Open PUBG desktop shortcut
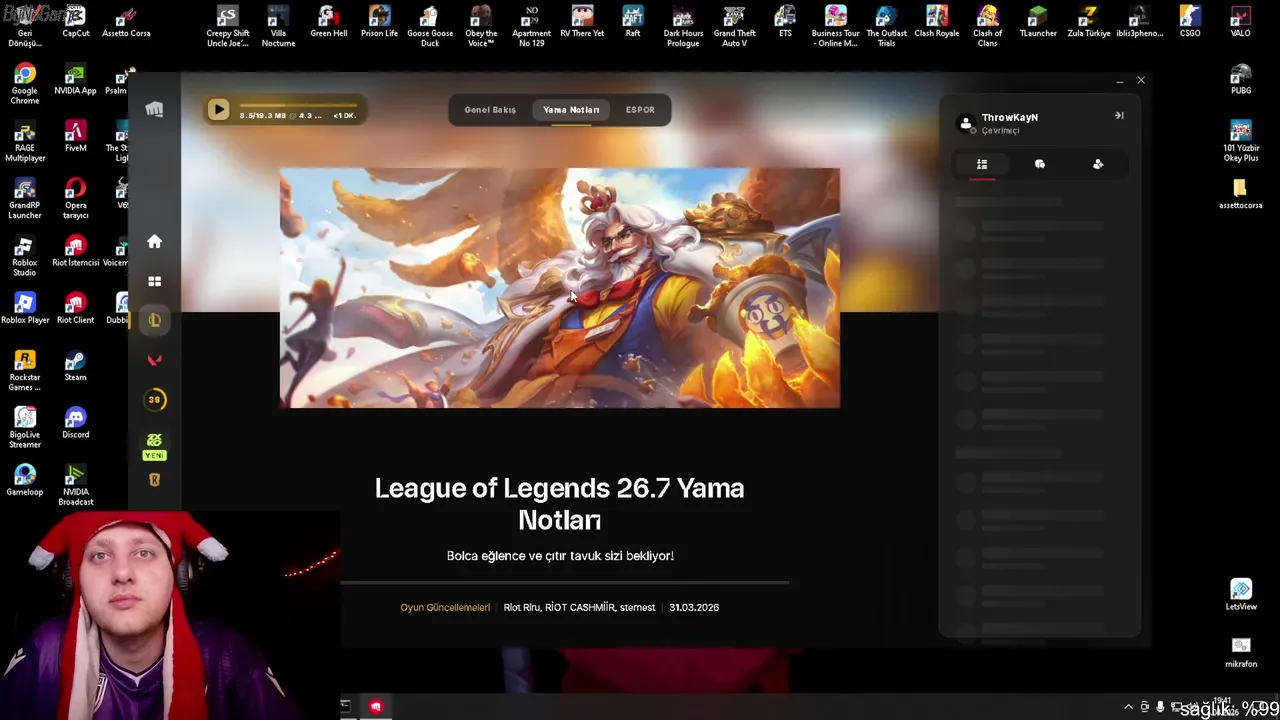This screenshot has height=720, width=1280. (x=1241, y=80)
